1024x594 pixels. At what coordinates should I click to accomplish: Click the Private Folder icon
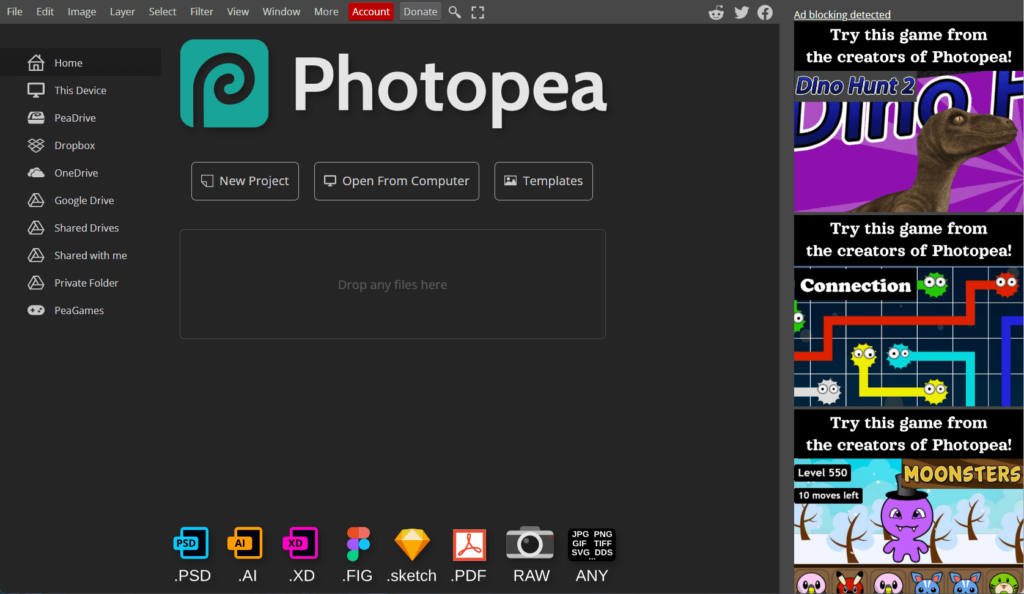click(x=36, y=282)
